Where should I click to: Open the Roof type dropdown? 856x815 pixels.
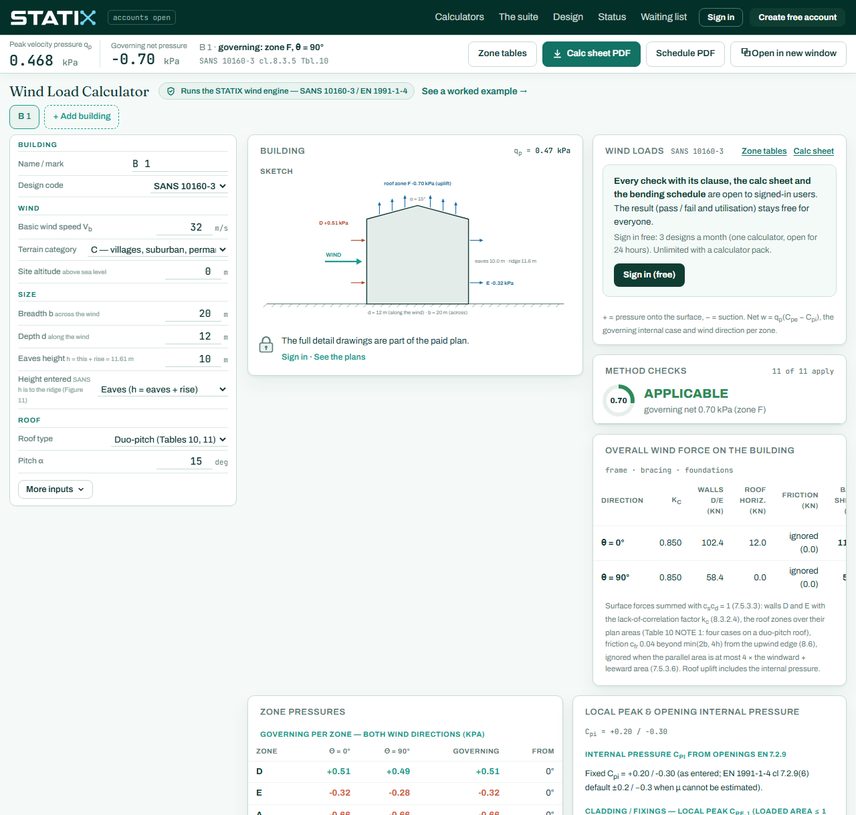pyautogui.click(x=170, y=439)
